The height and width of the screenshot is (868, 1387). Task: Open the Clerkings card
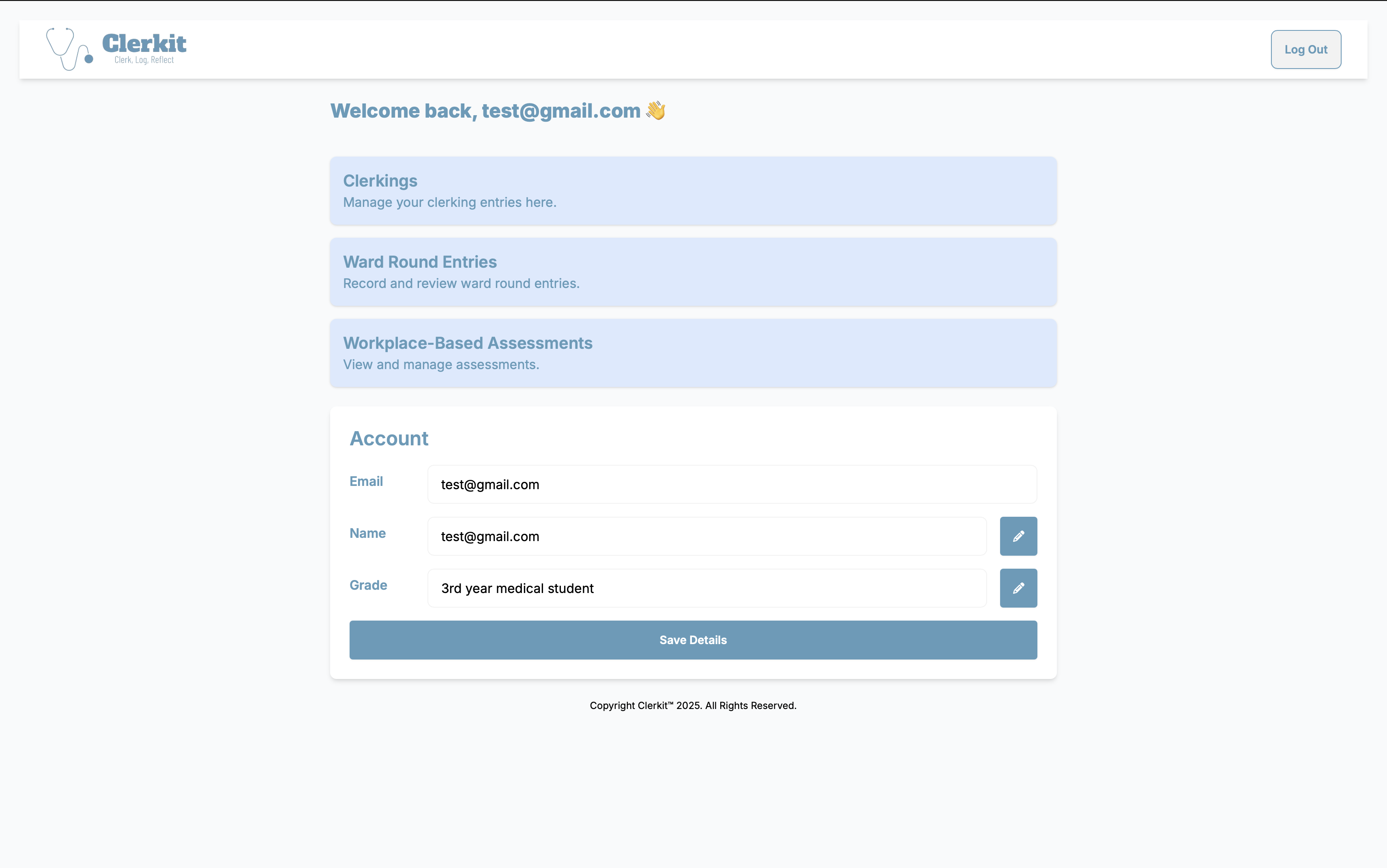[693, 191]
